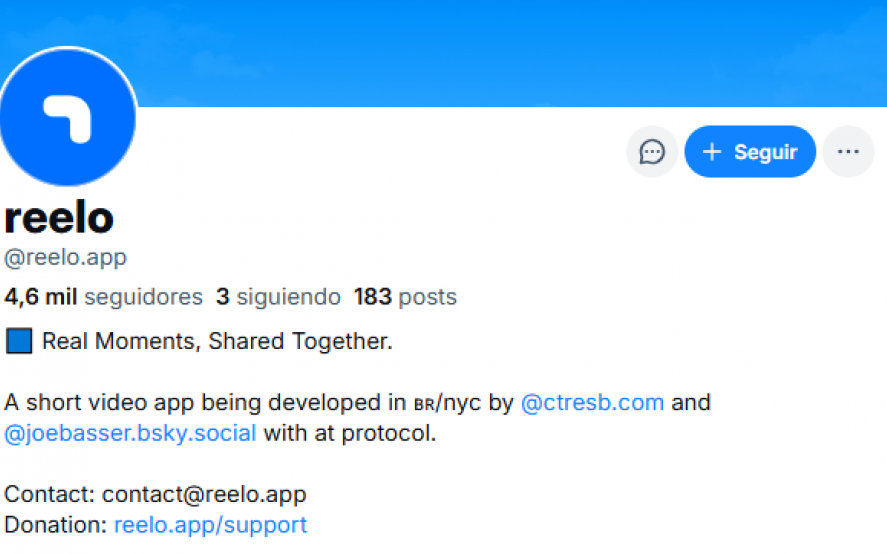Click the "Donation:" label text
This screenshot has width=887, height=554.
pyautogui.click(x=55, y=525)
